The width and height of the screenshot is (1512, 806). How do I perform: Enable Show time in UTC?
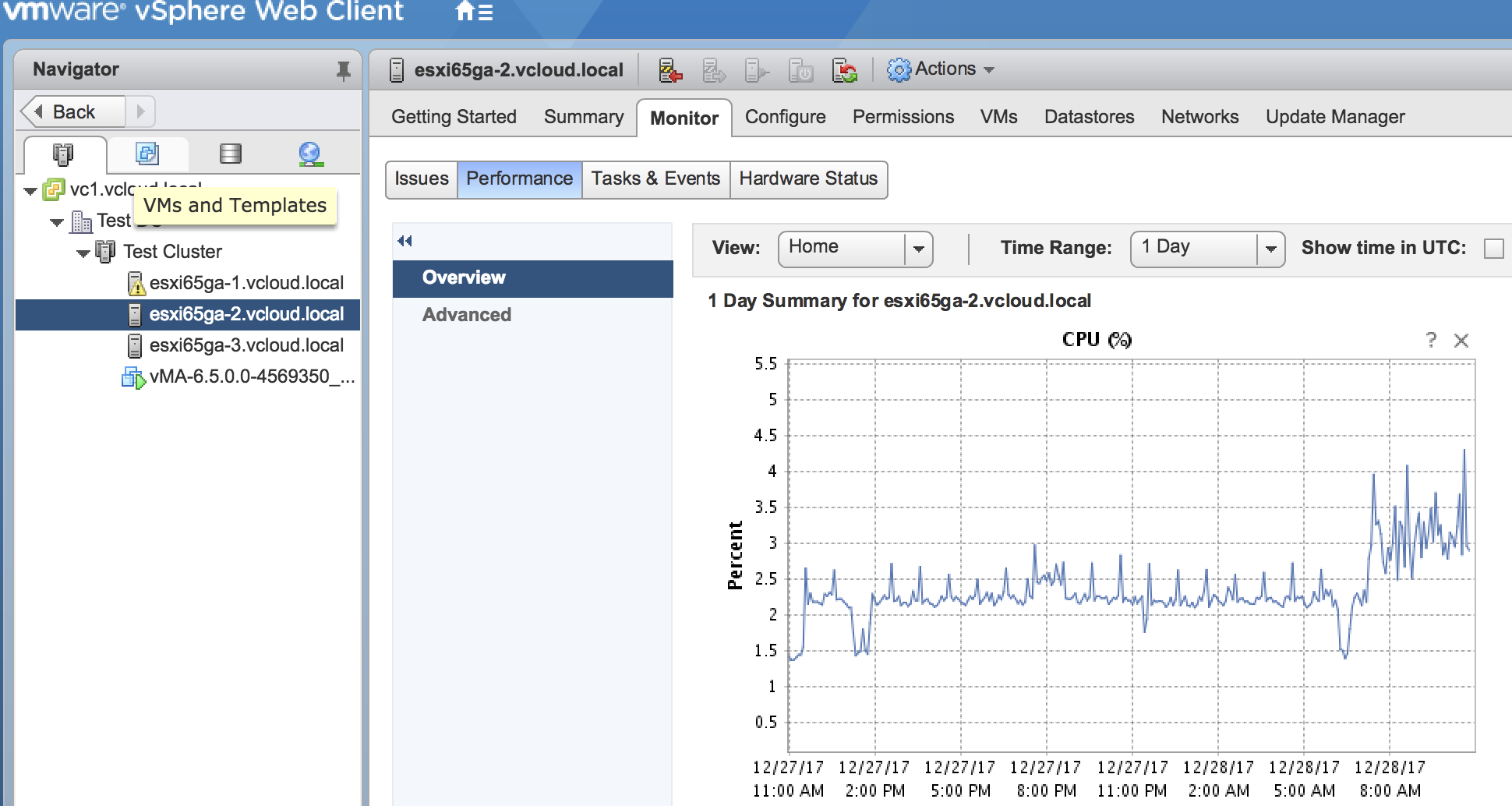click(x=1494, y=248)
